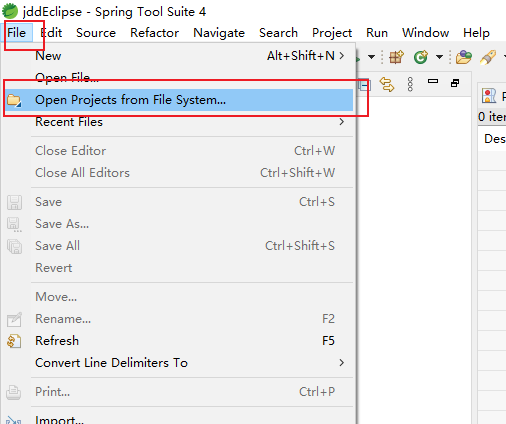Open the New Java Class dropdown arrow
The height and width of the screenshot is (424, 506).
point(439,57)
